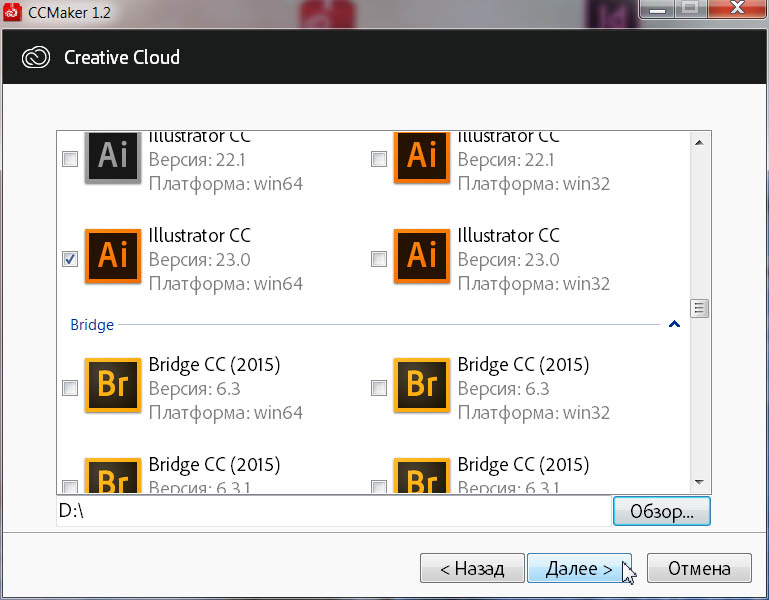769x600 pixels.
Task: Click the scrollbar down arrow
Action: click(x=699, y=483)
